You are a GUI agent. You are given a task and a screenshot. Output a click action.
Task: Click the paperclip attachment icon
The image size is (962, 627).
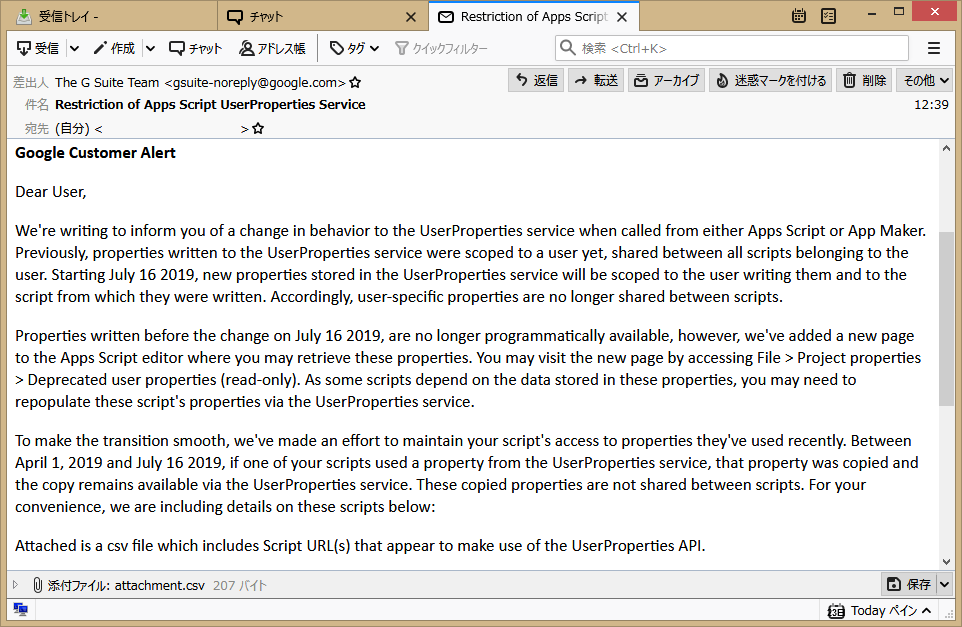37,585
